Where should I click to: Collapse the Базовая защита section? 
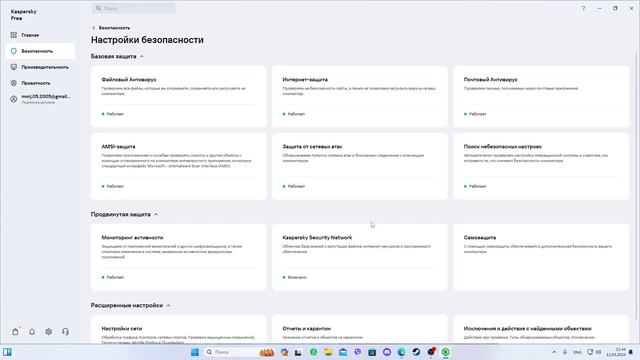click(x=142, y=56)
